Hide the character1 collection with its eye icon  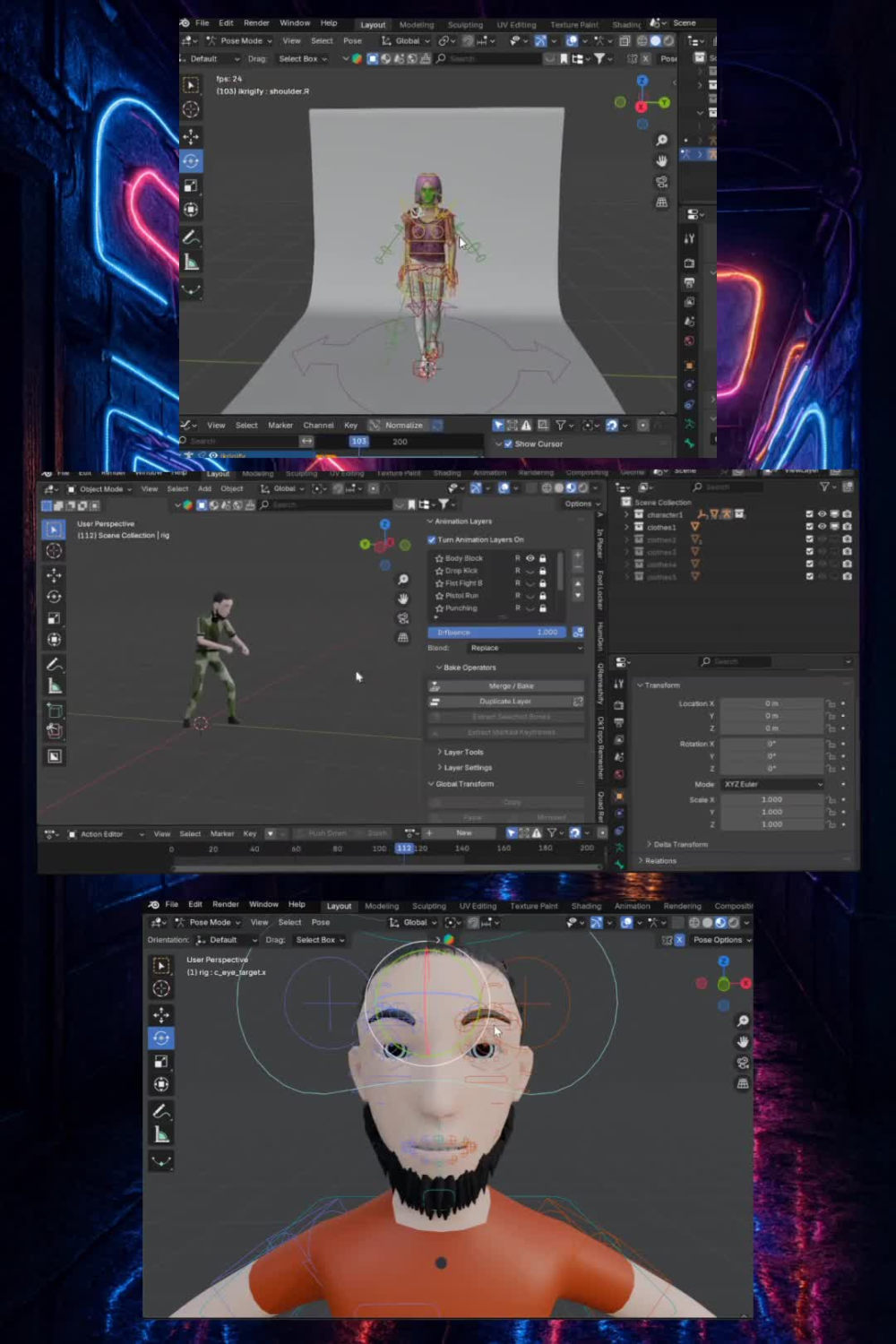[x=822, y=514]
